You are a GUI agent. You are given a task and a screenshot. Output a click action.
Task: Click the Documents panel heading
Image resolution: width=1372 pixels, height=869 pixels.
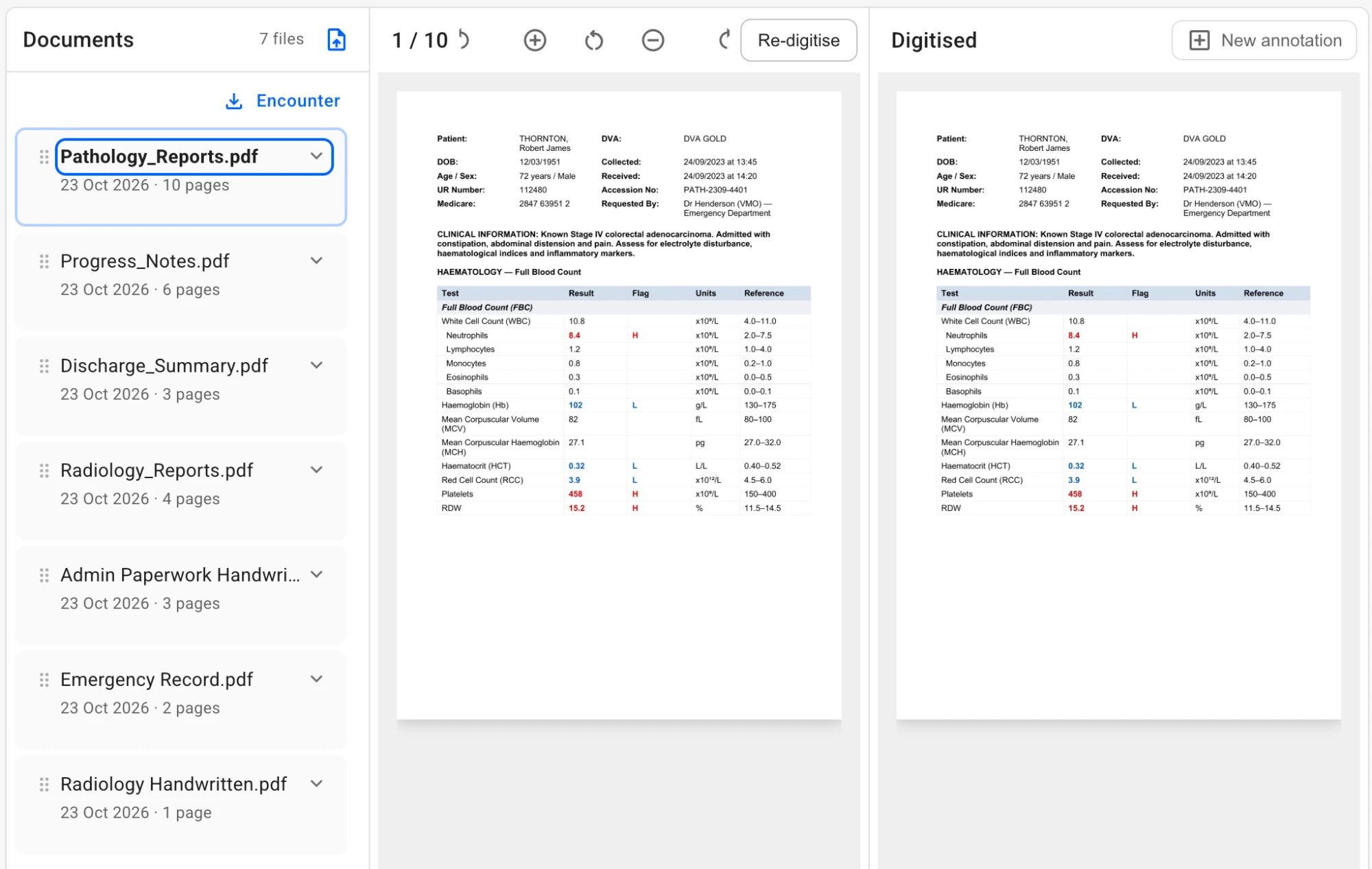click(x=78, y=40)
